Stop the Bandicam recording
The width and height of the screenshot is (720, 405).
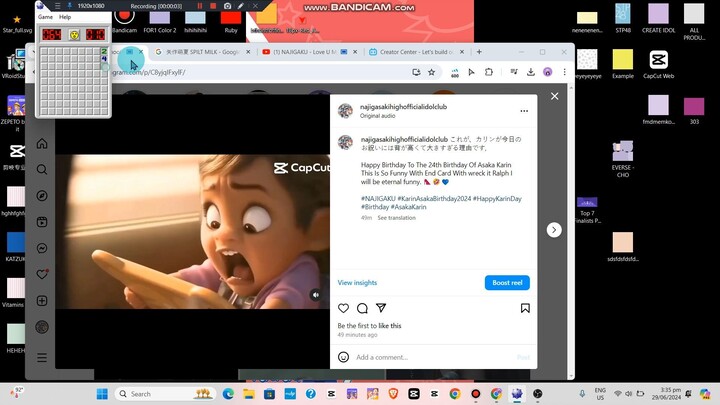point(213,6)
